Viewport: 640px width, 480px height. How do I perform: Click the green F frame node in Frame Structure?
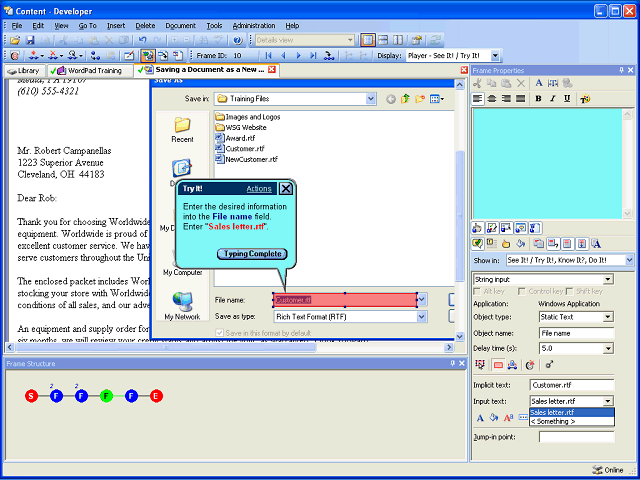click(x=106, y=396)
